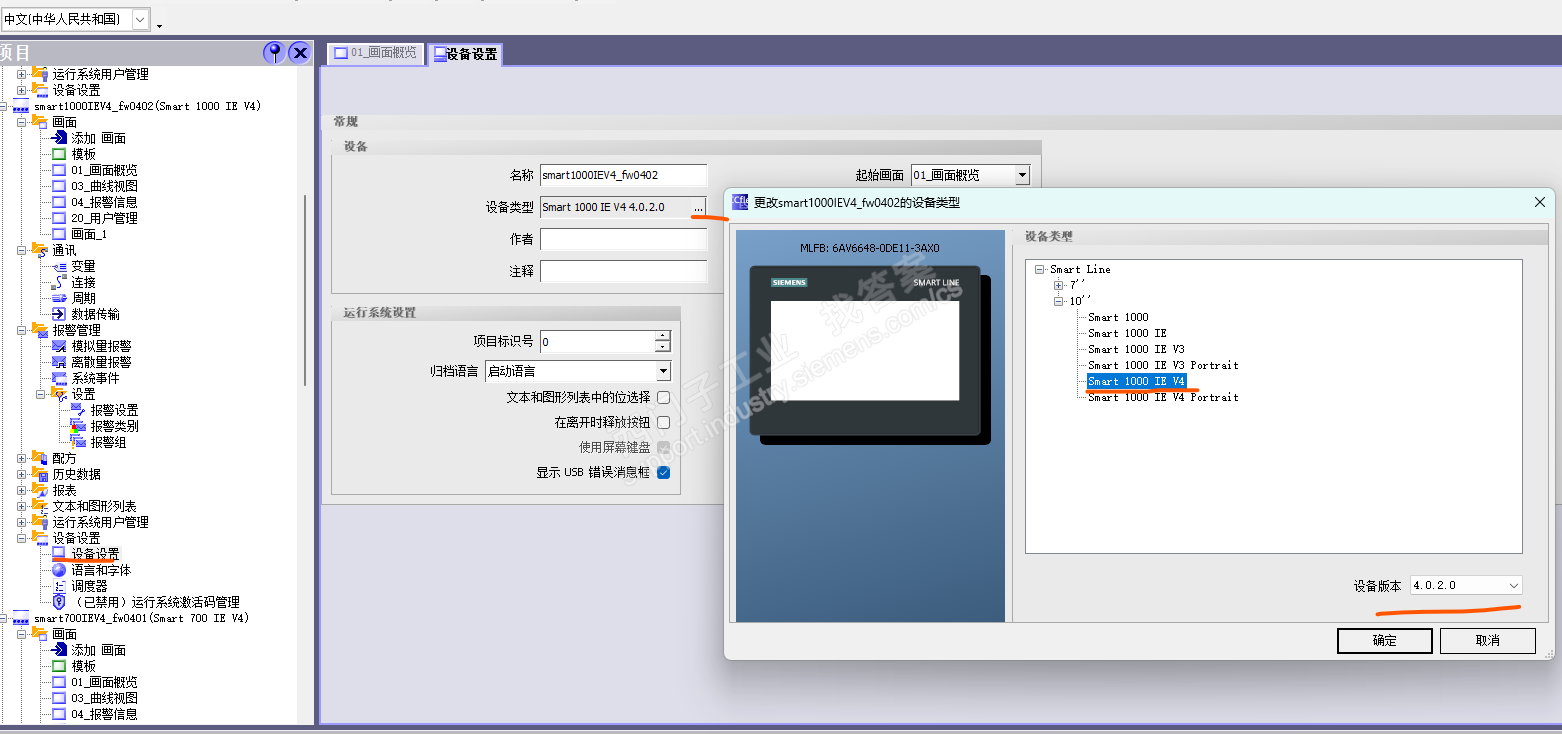This screenshot has width=1562, height=734.
Task: Open the 模拟量报警 analog alarms icon
Action: coord(59,346)
